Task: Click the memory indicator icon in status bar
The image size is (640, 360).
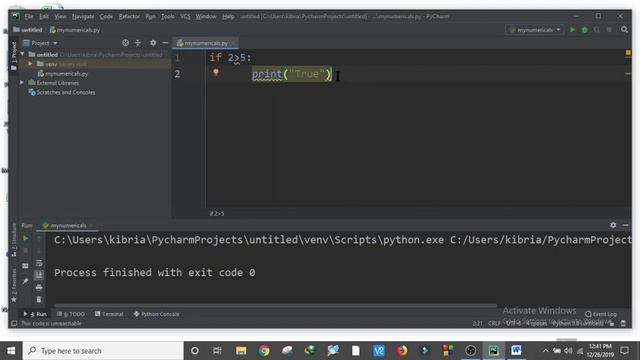Action: tap(623, 323)
